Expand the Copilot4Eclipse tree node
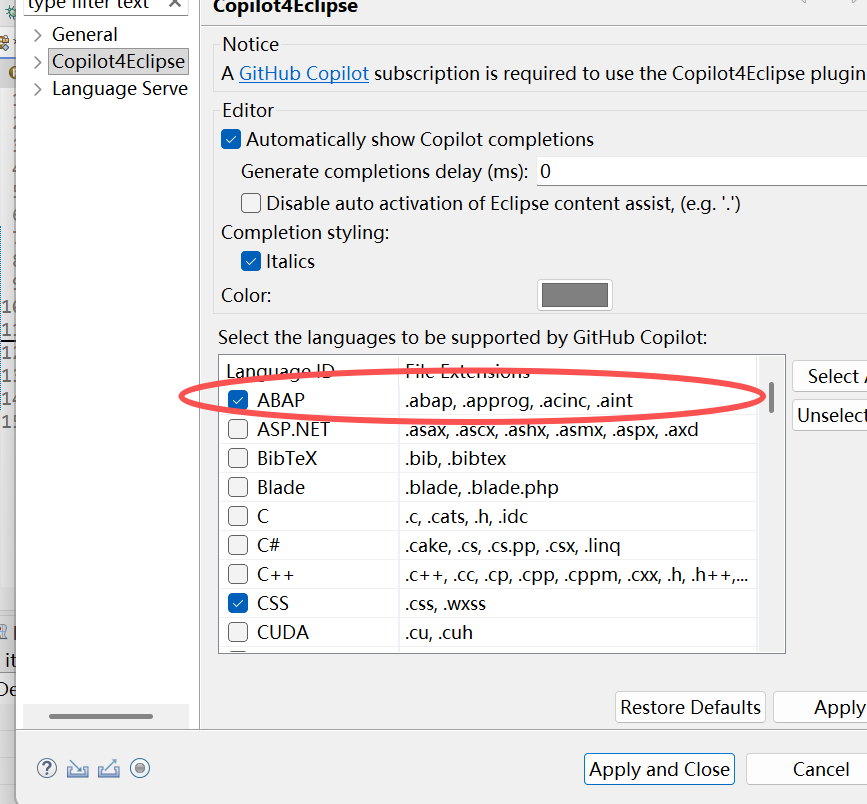 click(x=37, y=62)
